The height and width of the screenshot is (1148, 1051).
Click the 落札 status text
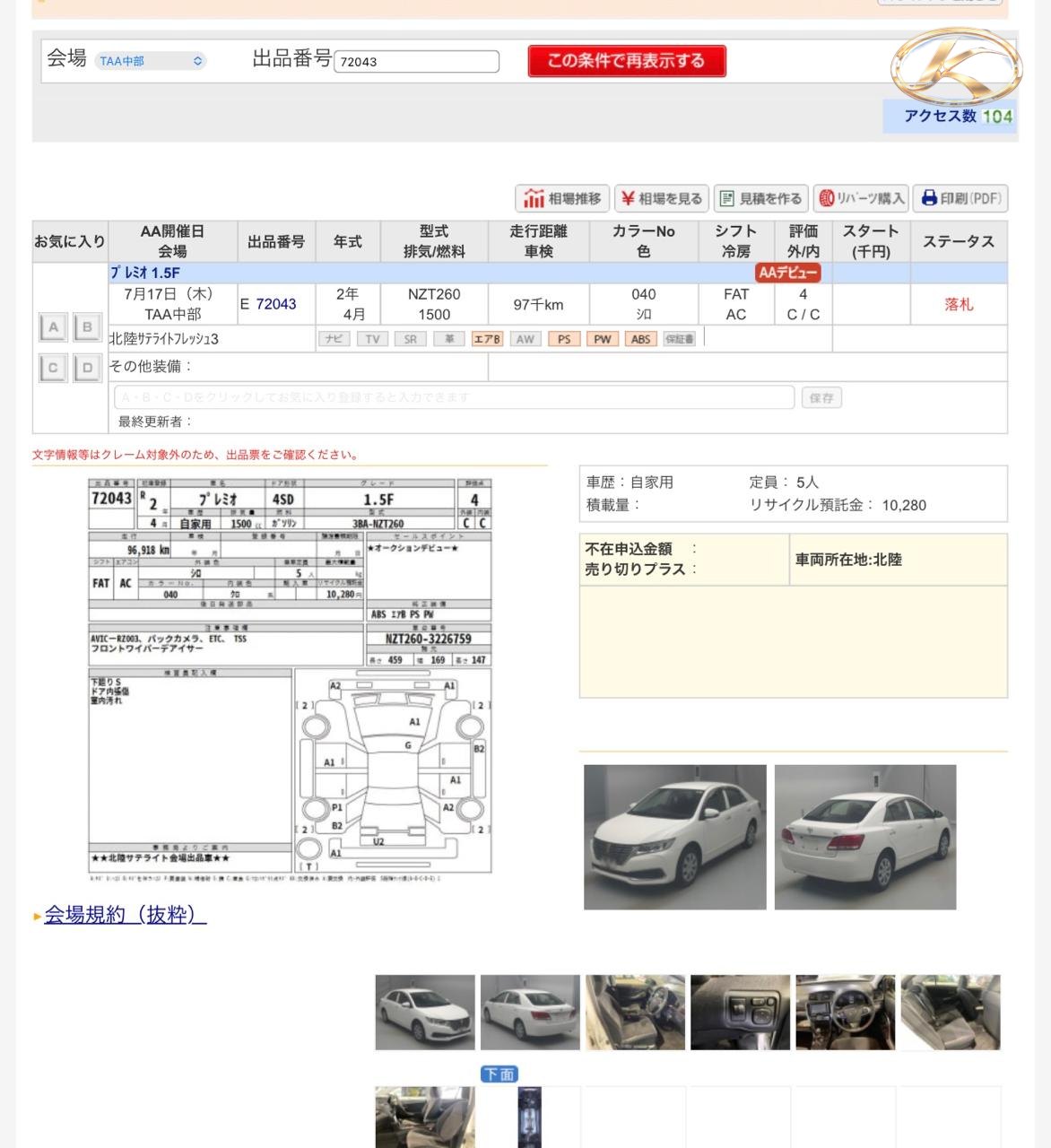coord(959,304)
